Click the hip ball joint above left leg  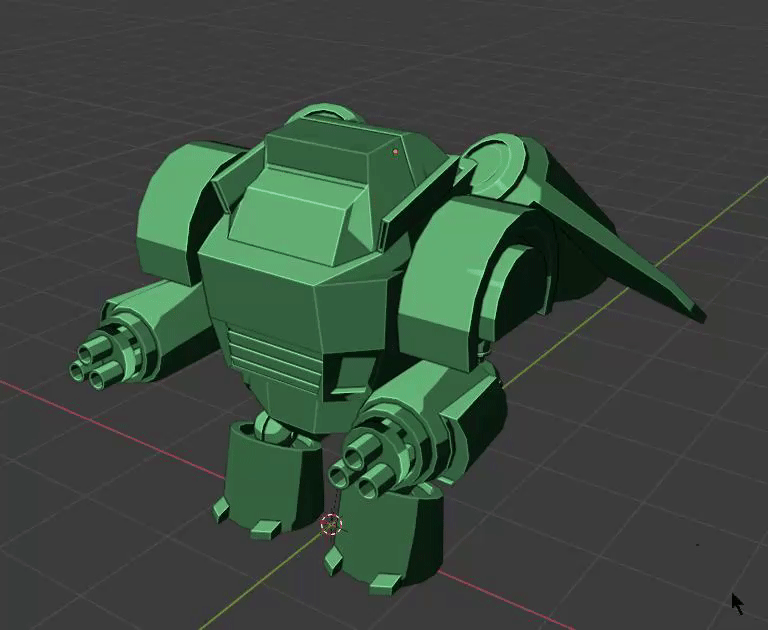coord(272,429)
